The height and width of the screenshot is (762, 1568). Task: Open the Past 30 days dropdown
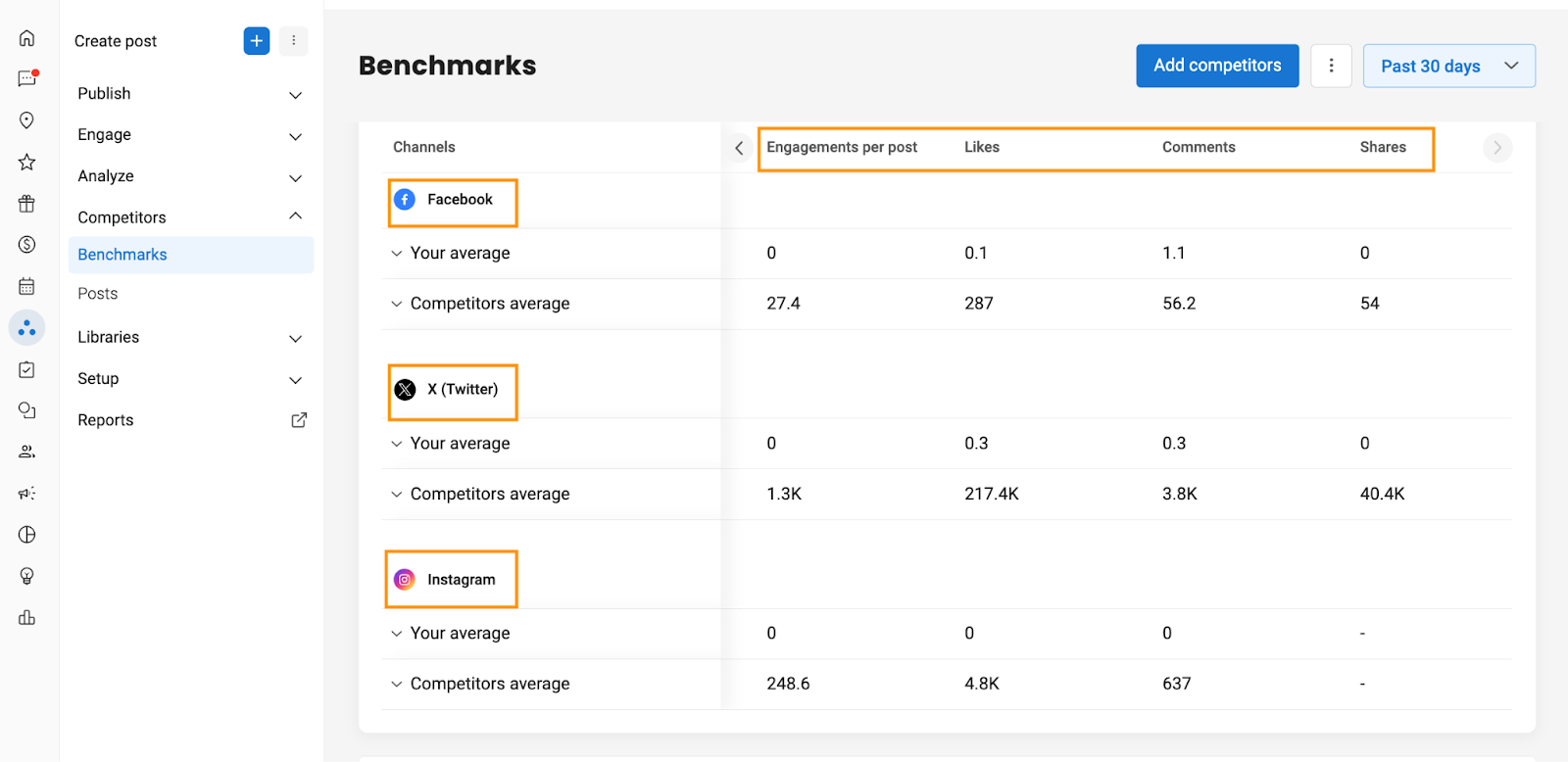click(x=1448, y=66)
